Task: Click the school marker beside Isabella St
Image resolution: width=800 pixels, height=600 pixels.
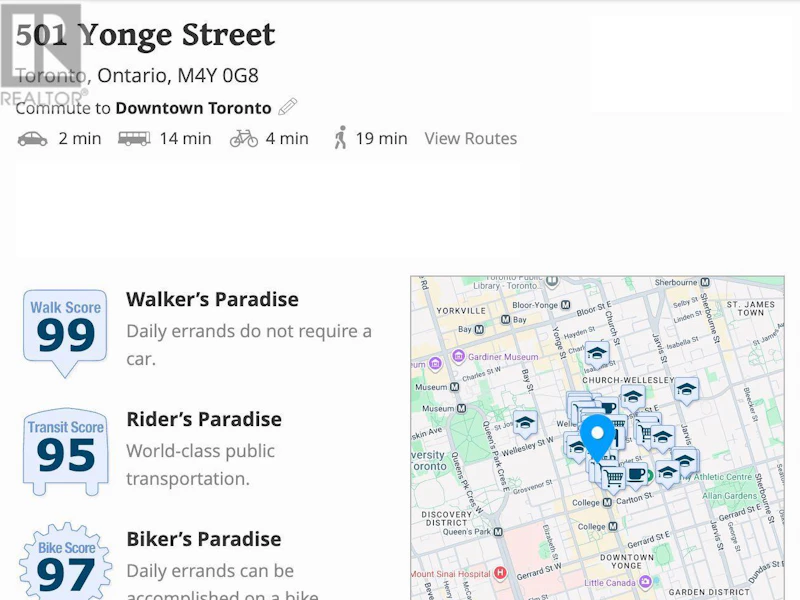Action: pos(596,354)
